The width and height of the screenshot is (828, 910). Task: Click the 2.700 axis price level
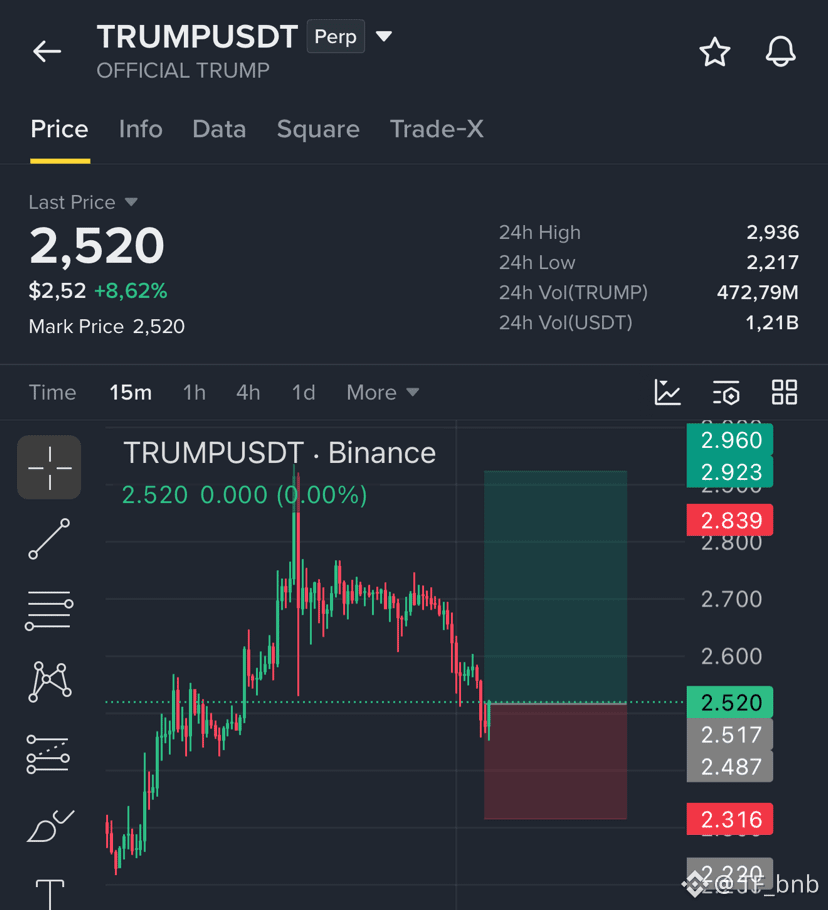pos(731,599)
